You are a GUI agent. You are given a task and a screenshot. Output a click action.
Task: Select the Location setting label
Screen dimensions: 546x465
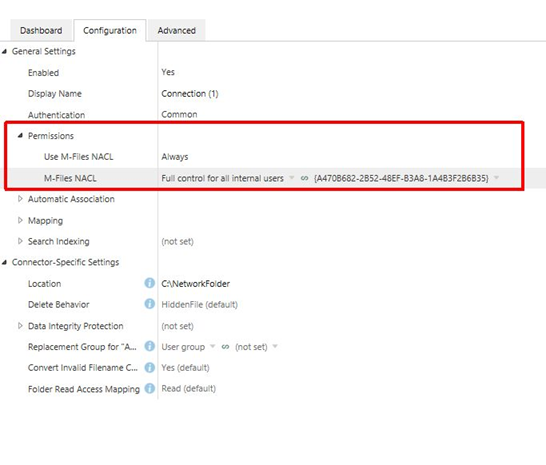click(x=45, y=284)
